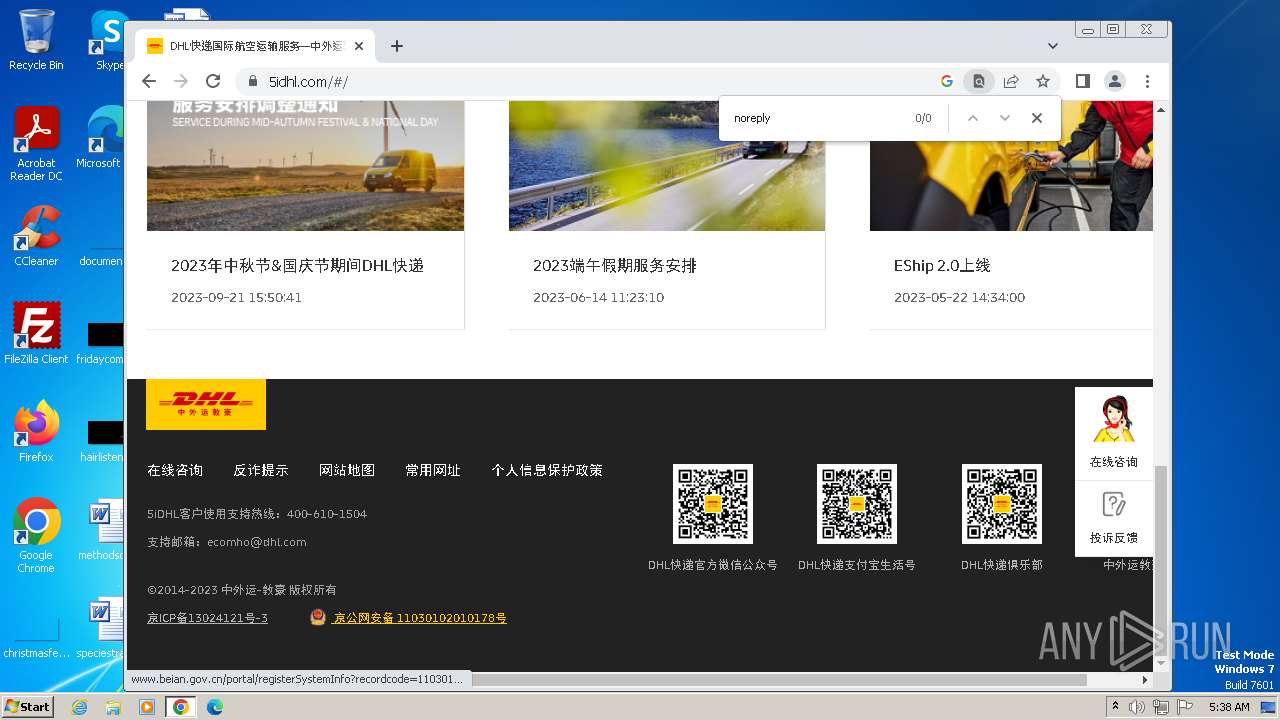Open the media player taskbar icon
The width and height of the screenshot is (1280, 720).
click(147, 707)
